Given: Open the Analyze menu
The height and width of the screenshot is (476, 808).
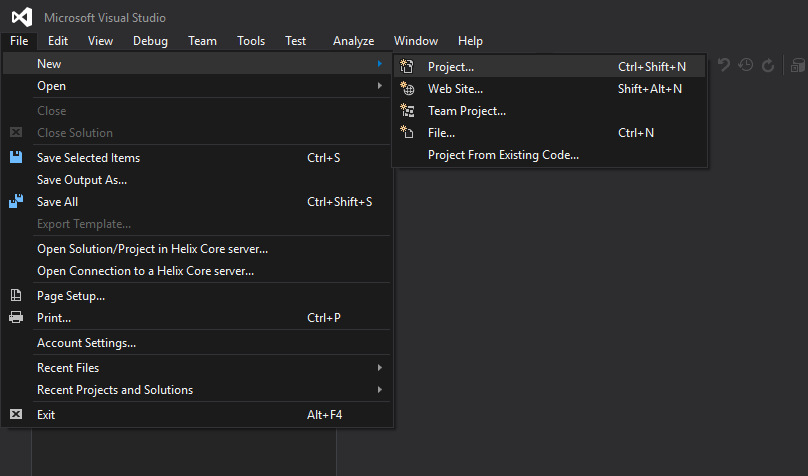Looking at the screenshot, I should [x=354, y=41].
